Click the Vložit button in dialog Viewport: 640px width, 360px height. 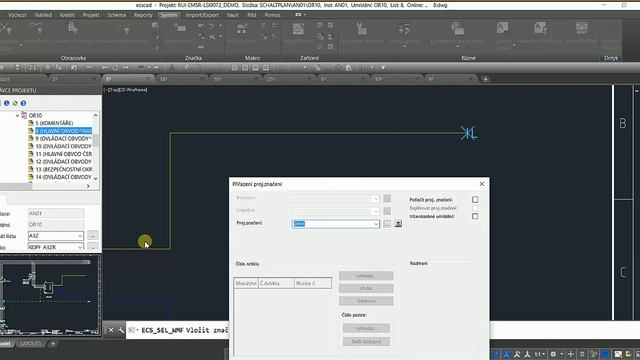(x=366, y=289)
